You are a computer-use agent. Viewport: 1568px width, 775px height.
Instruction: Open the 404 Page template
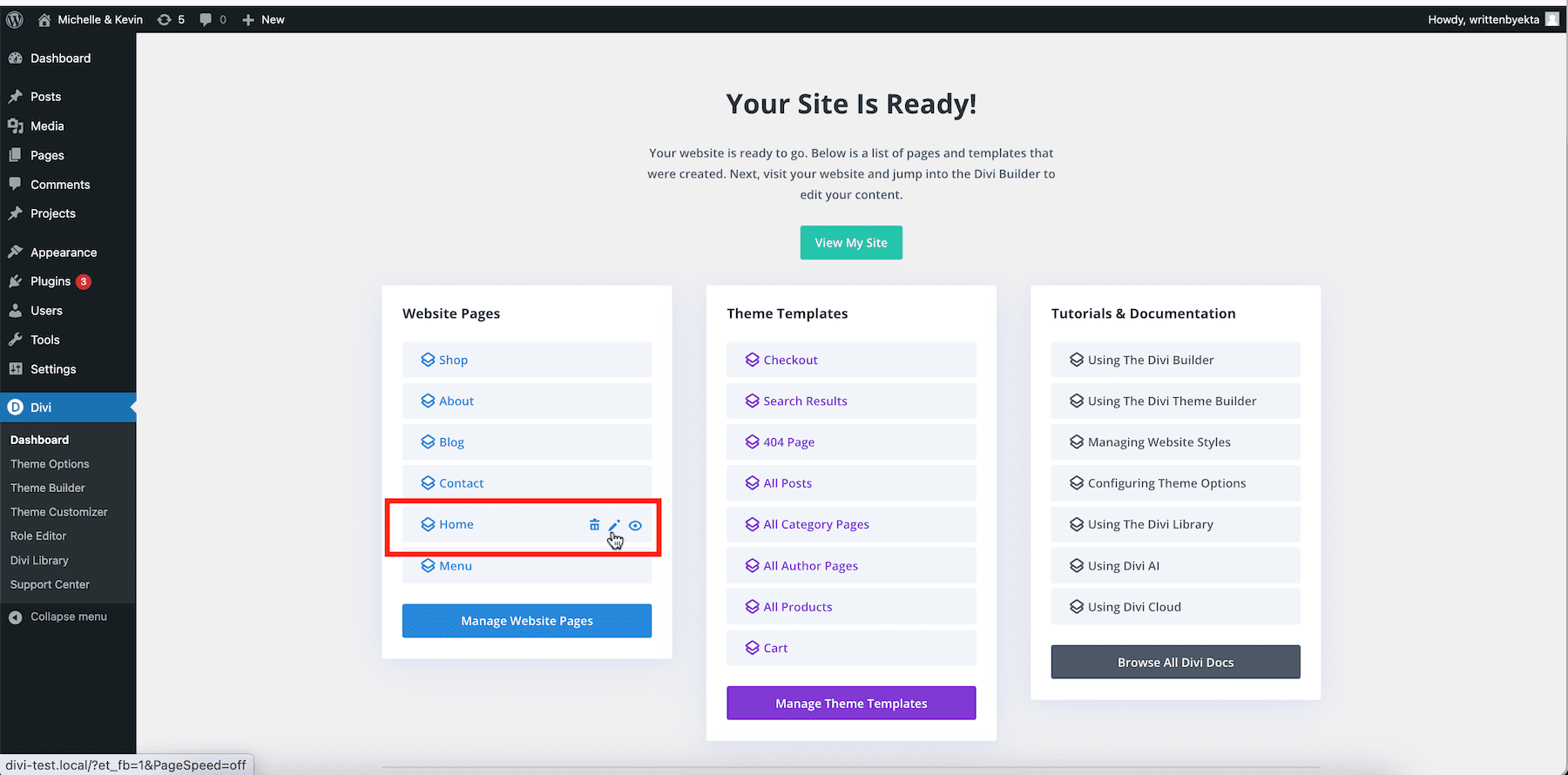pyautogui.click(x=851, y=441)
